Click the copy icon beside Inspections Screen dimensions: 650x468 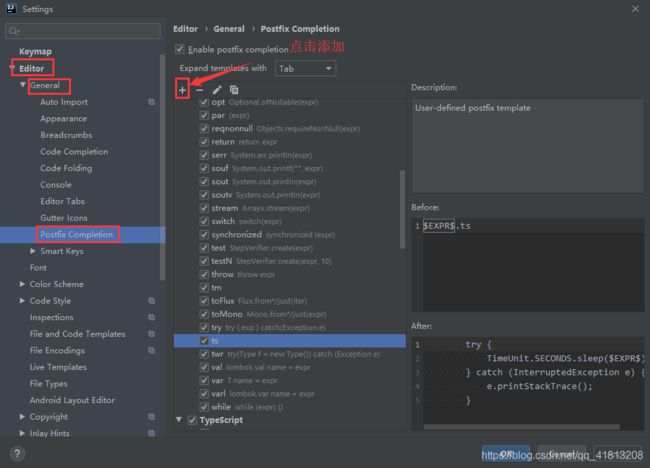click(x=152, y=317)
